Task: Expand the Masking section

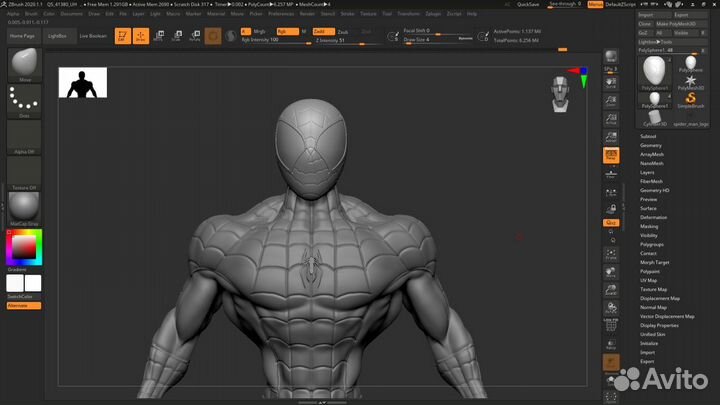Action: click(x=649, y=226)
